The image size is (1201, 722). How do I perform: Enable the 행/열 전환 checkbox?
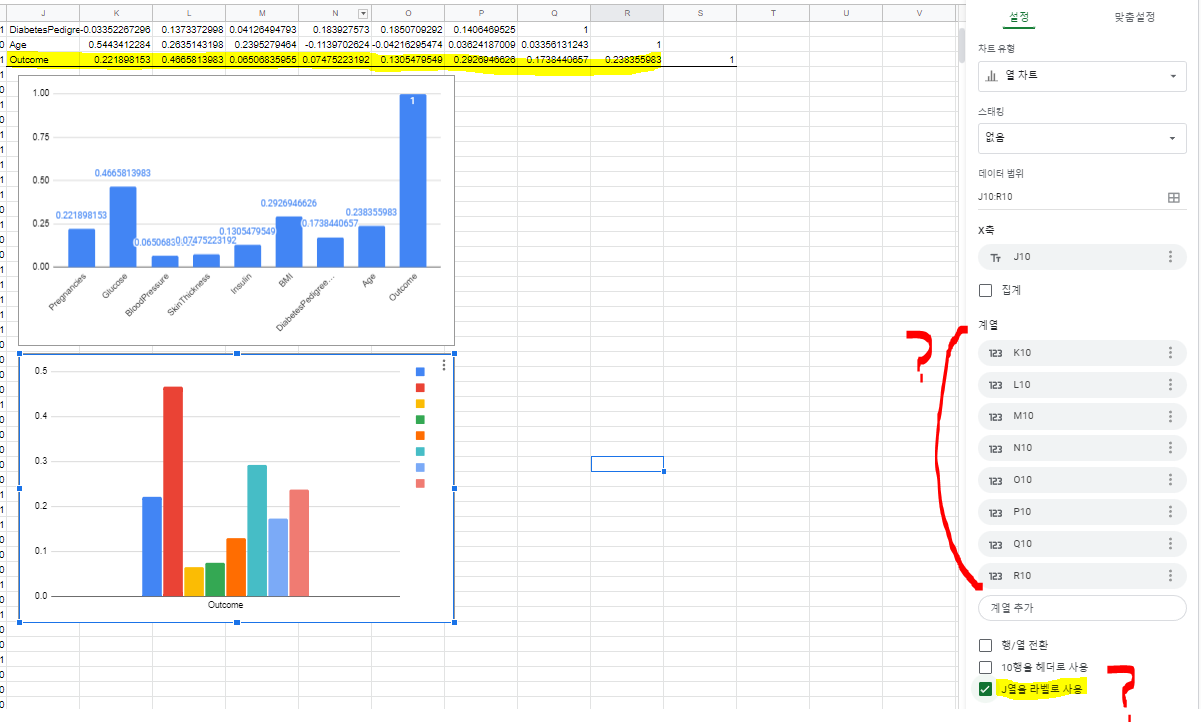[x=986, y=645]
